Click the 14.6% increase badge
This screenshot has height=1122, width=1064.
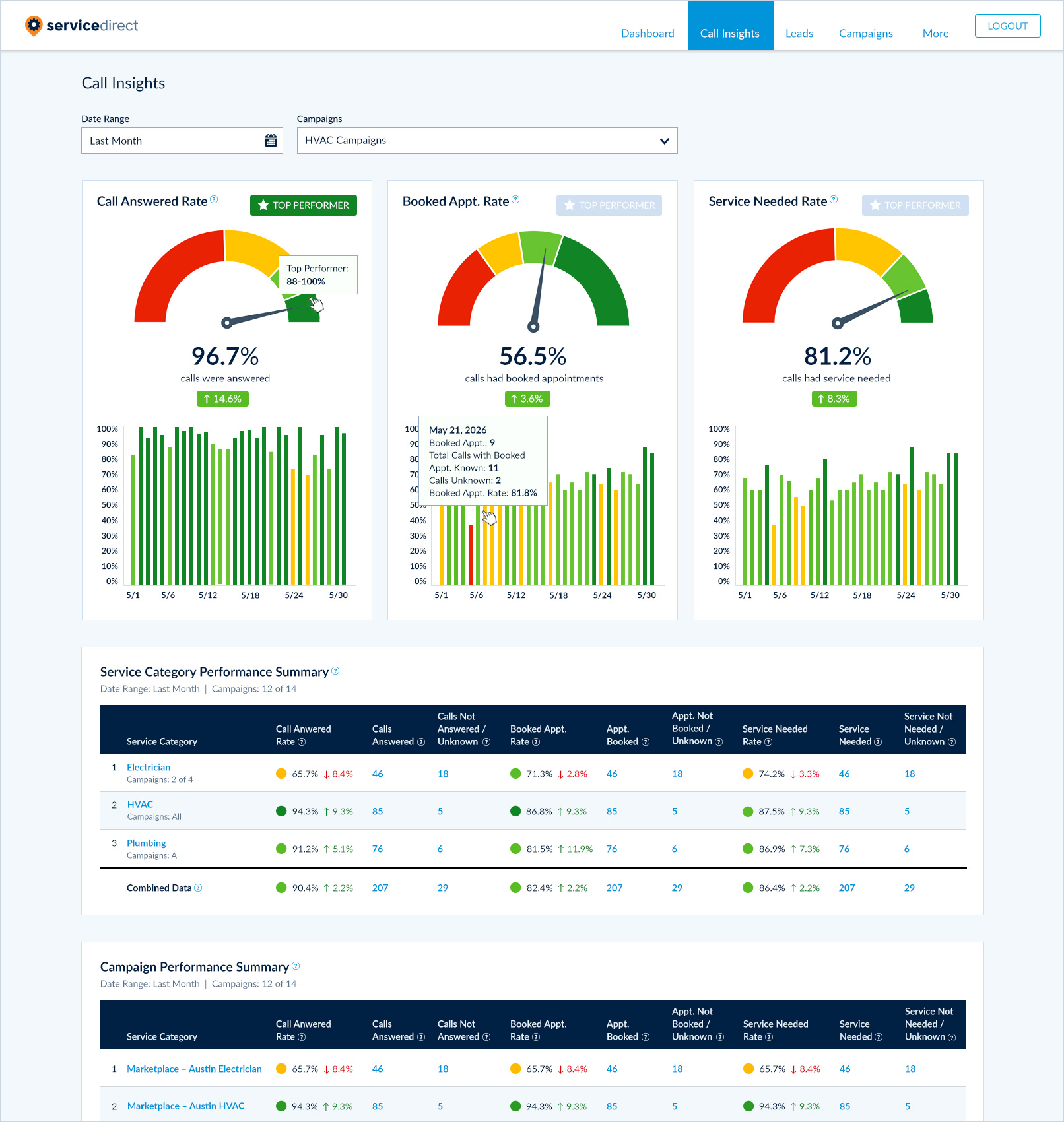pos(222,399)
